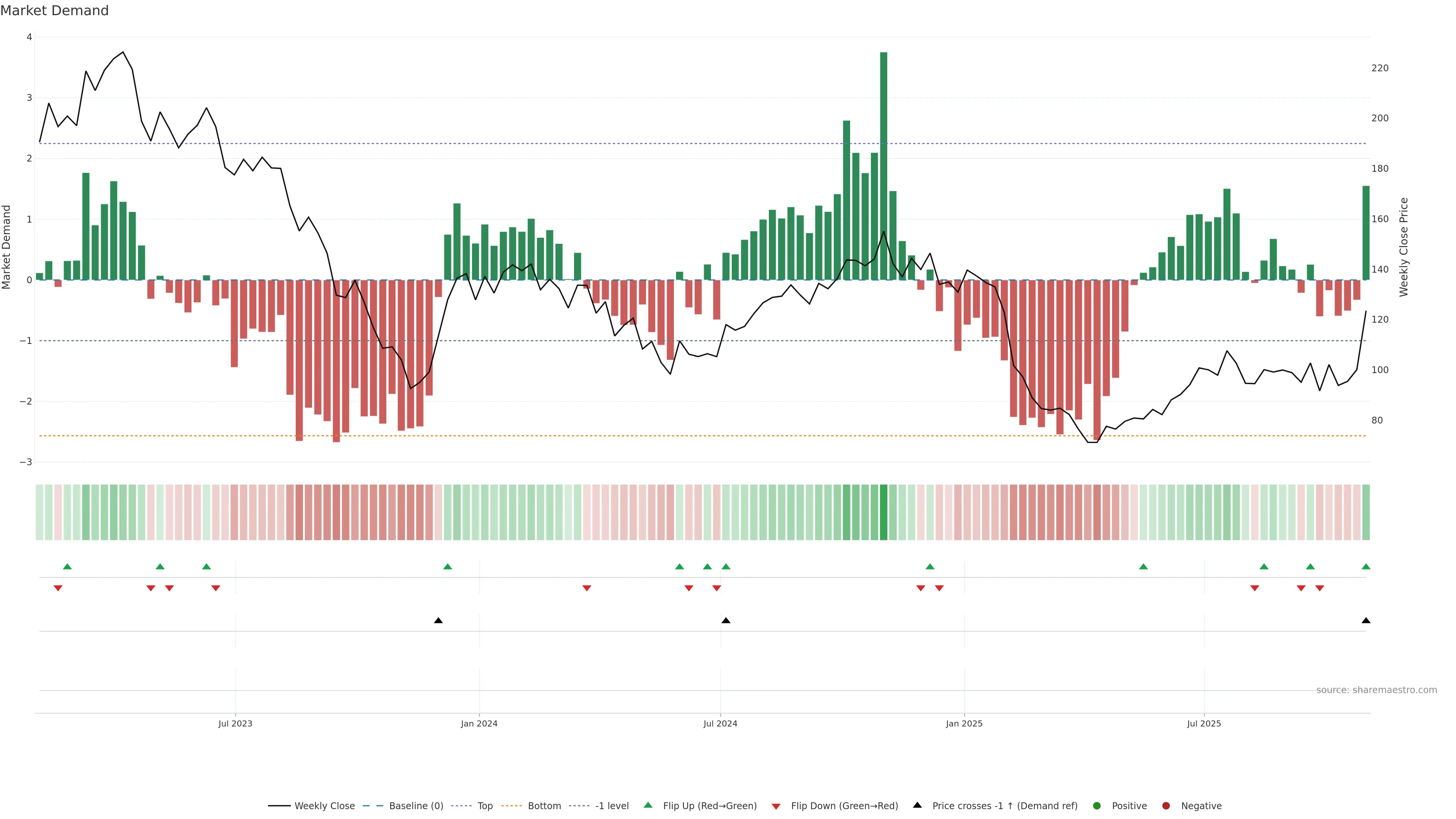Click the rightmost black triangle marker

(1366, 621)
